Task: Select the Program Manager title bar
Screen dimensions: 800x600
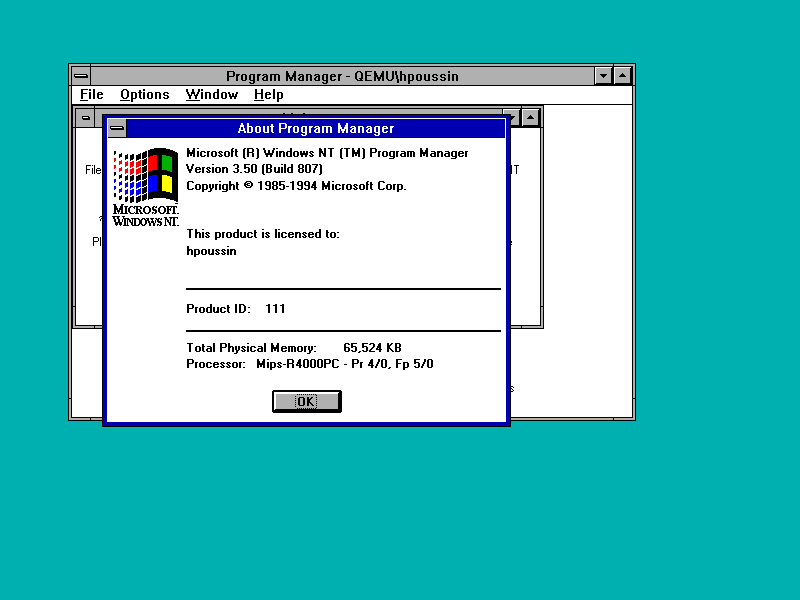Action: click(343, 75)
